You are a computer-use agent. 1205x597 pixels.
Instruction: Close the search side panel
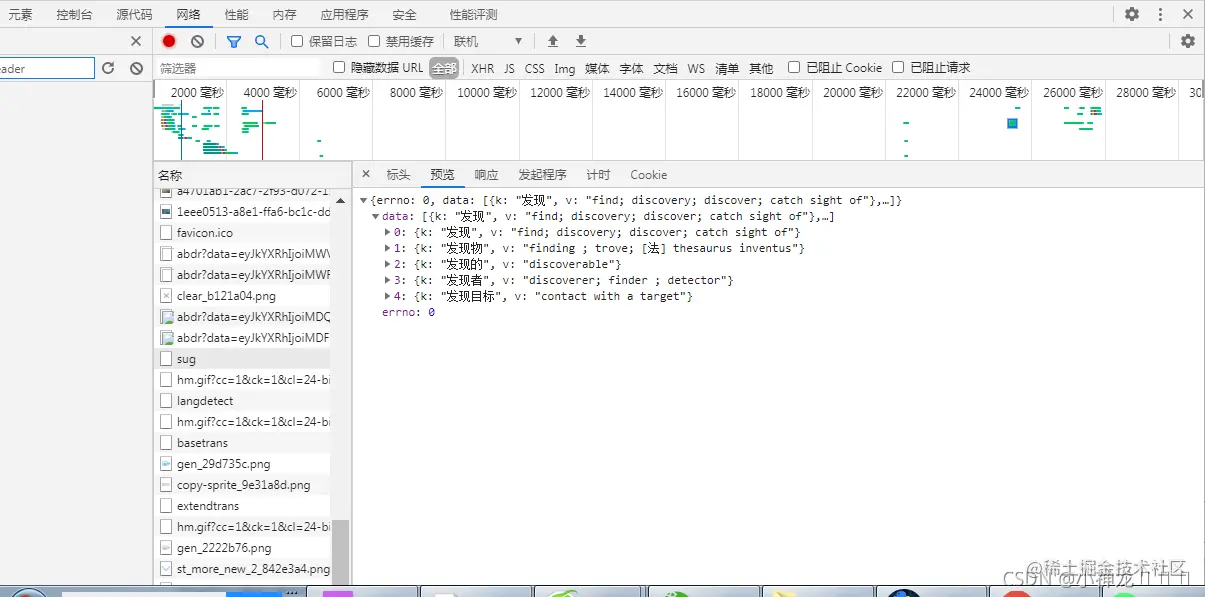(x=136, y=41)
